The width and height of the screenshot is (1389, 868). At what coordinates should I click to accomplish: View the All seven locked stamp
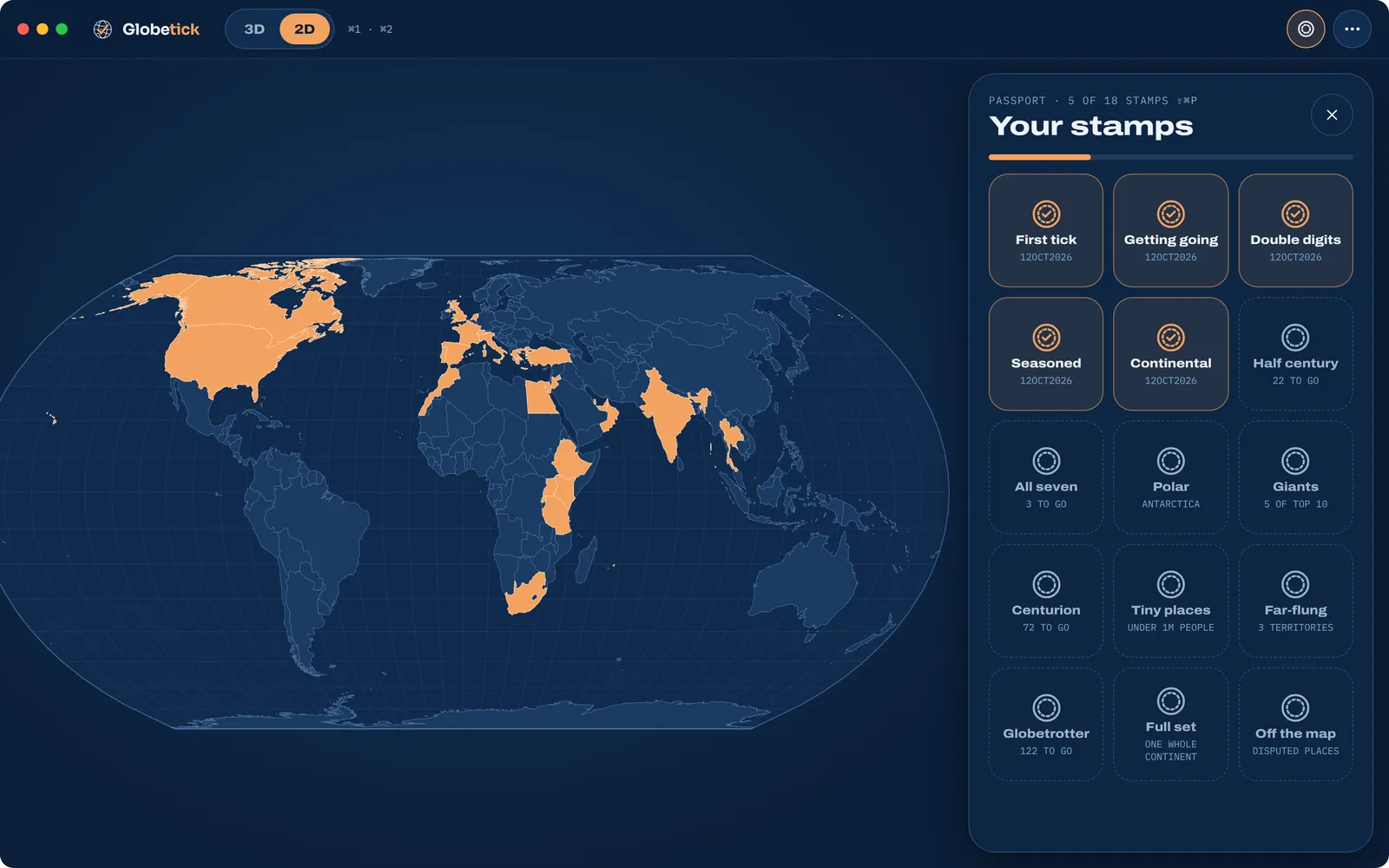click(x=1046, y=477)
